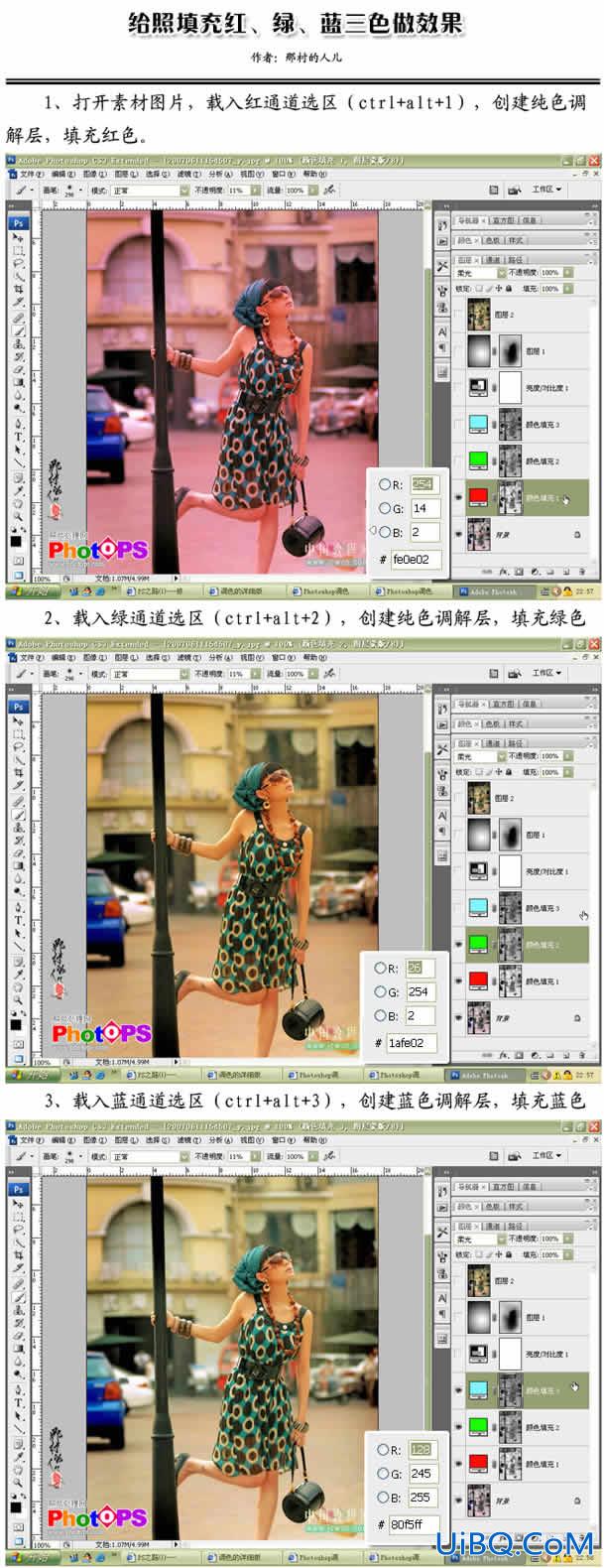Select the Type (T) tool in step 1 screenshot

coord(18,436)
